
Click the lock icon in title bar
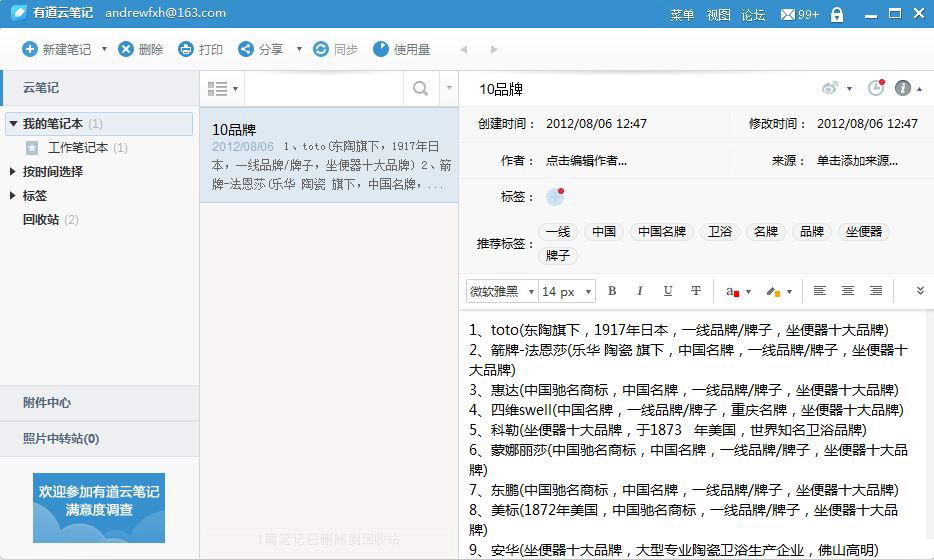point(837,14)
